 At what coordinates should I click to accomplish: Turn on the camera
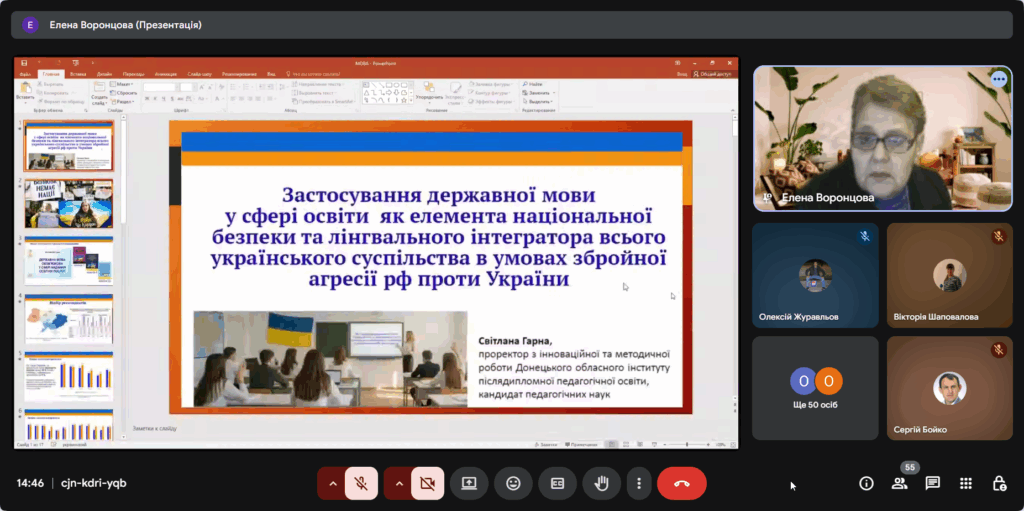click(427, 483)
